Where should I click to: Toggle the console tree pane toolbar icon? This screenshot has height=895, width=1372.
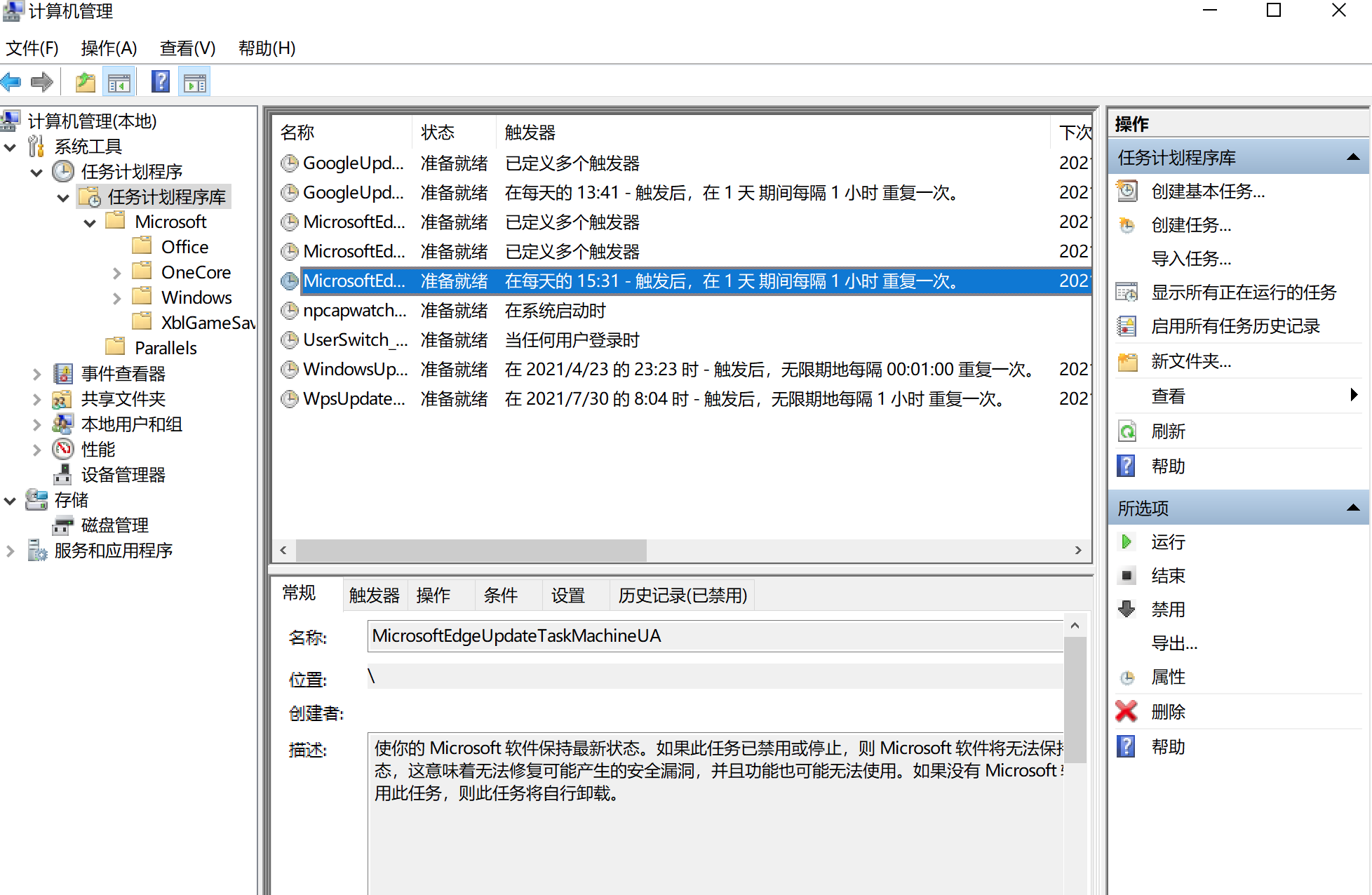tap(119, 83)
